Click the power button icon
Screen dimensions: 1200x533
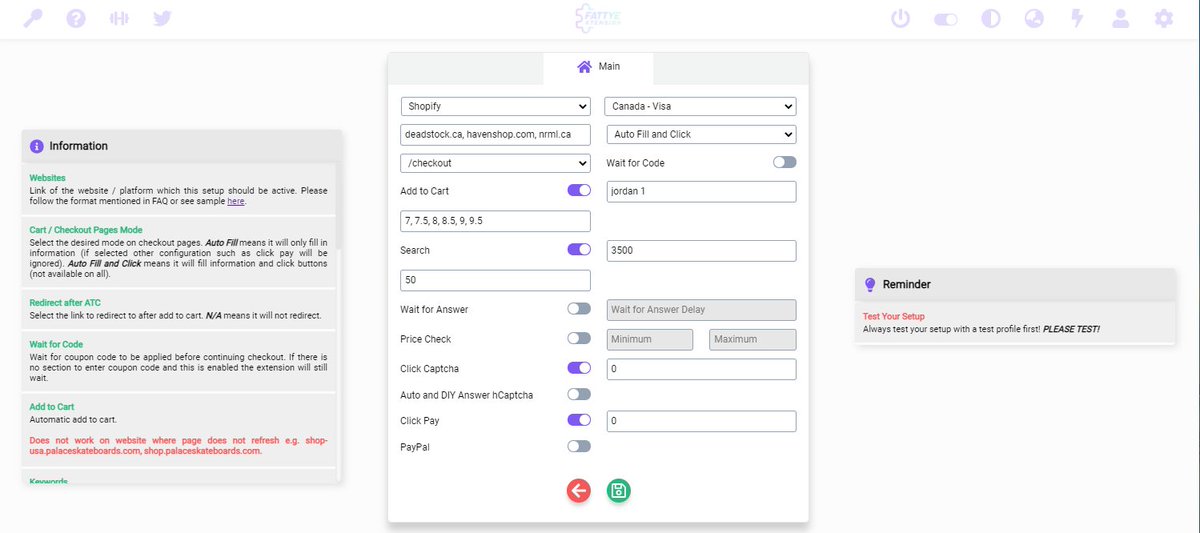pos(901,19)
